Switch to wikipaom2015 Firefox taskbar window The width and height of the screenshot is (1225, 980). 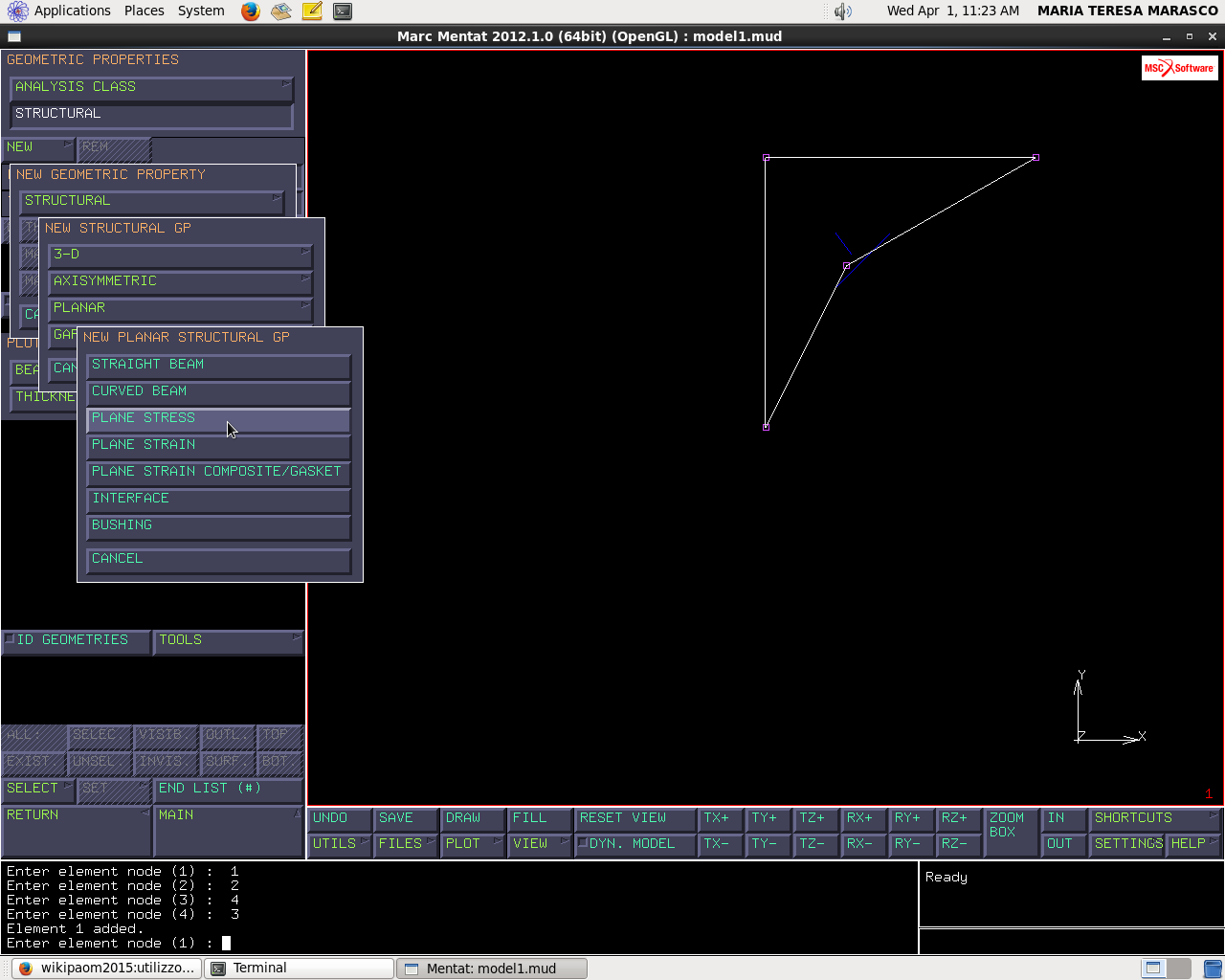107,969
